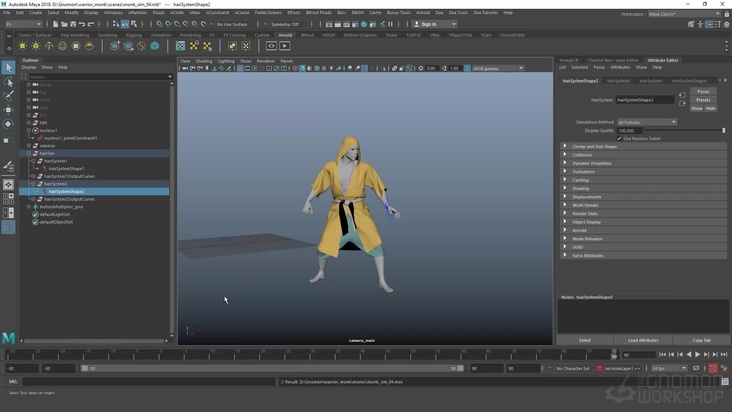
Task: Switch to the Channel Box / Layer Editor tab
Action: click(x=612, y=60)
